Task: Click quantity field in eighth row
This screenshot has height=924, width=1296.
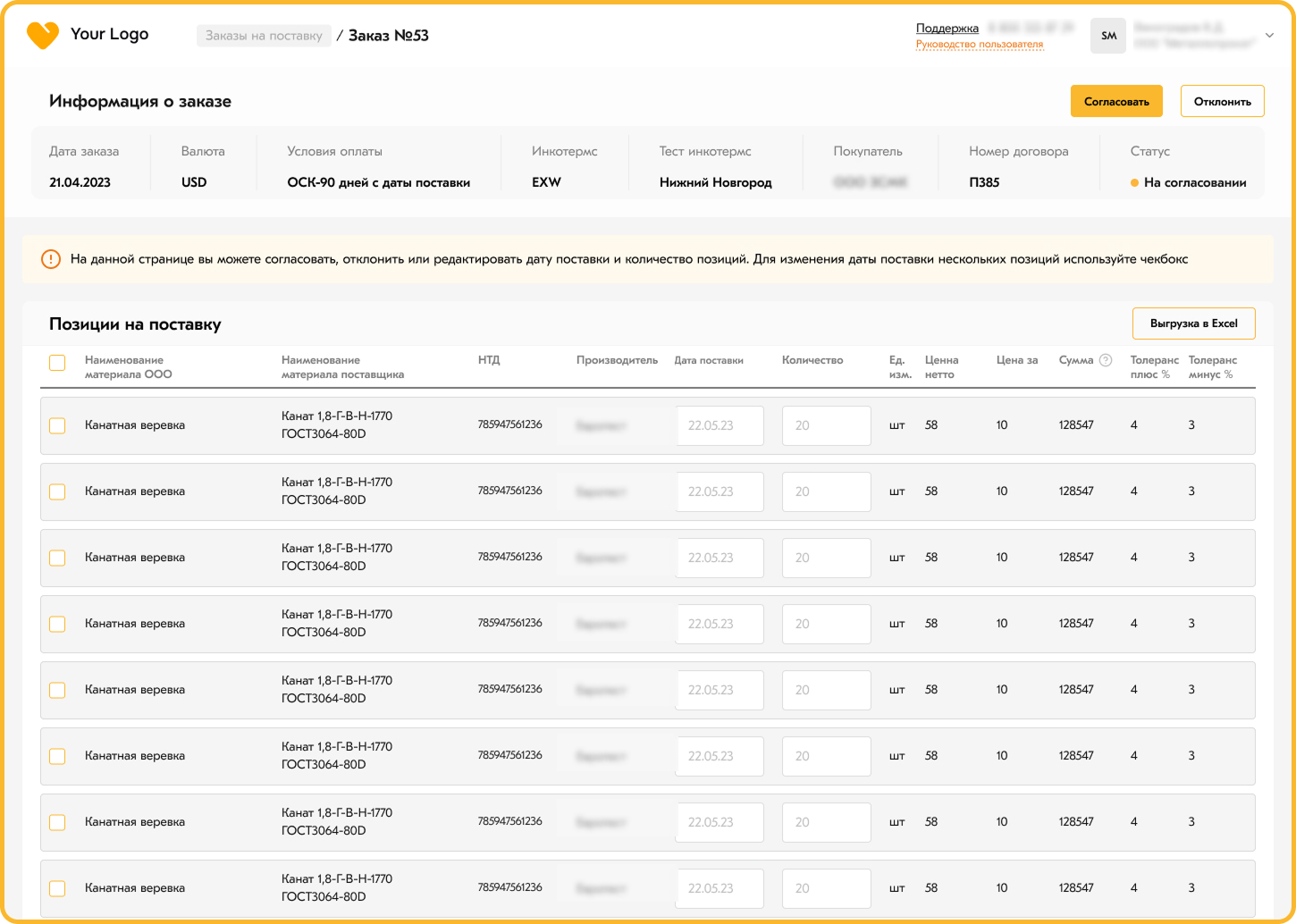Action: [x=826, y=888]
